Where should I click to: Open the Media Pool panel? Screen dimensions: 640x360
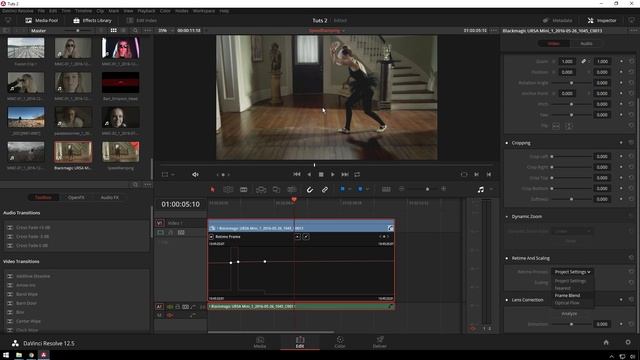click(42, 20)
